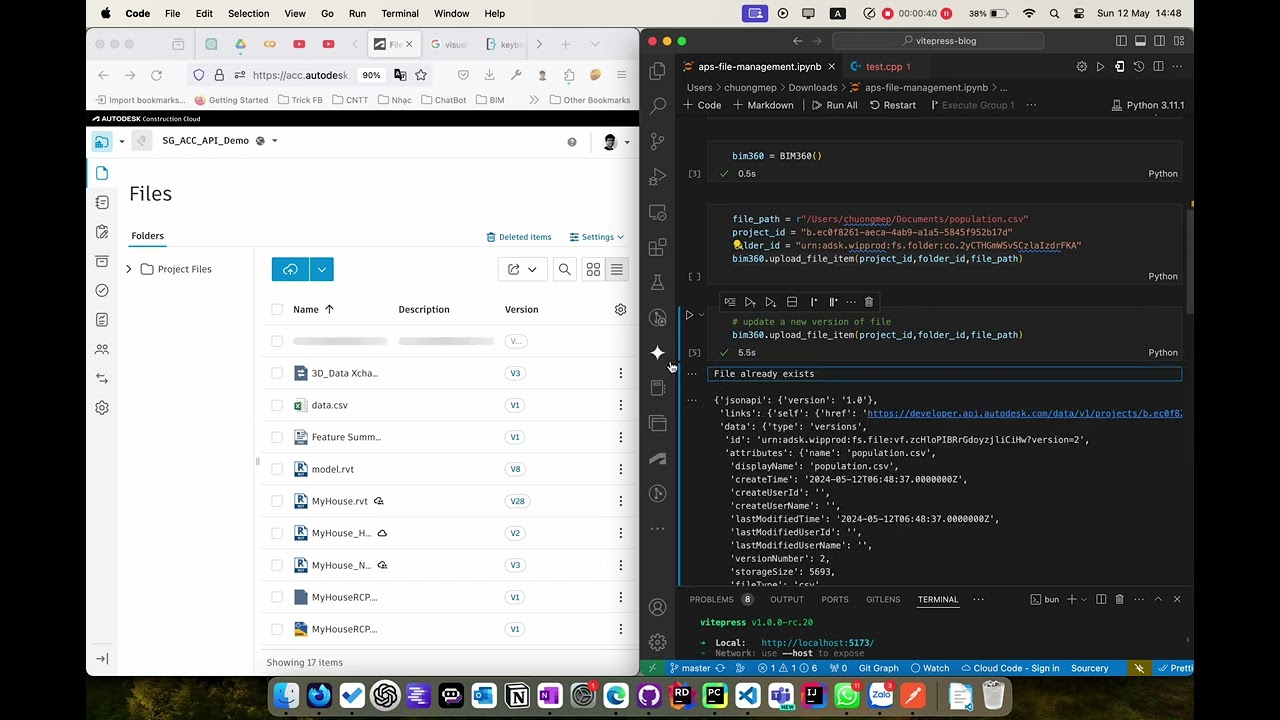Add a Markdown cell to the notebook
This screenshot has height=720, width=1280.
pyautogui.click(x=763, y=105)
